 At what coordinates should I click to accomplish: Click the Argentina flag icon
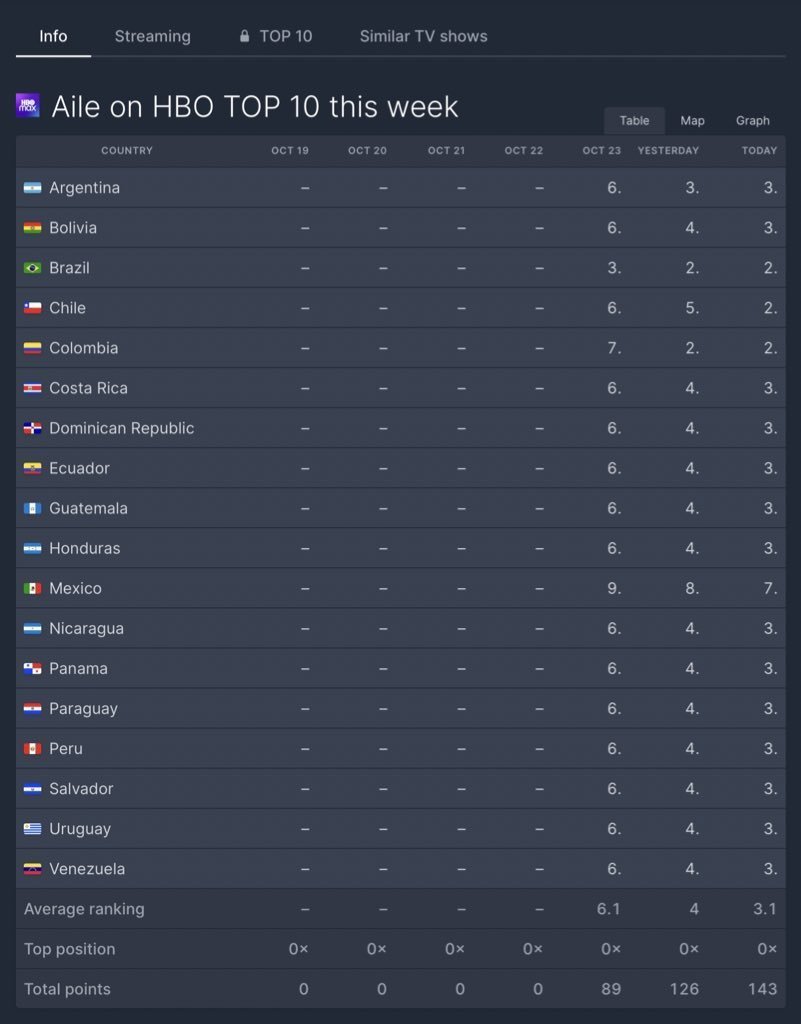pos(33,188)
